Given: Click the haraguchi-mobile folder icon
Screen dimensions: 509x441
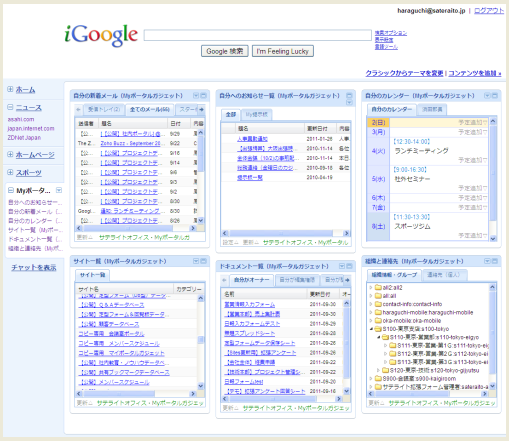Looking at the screenshot, I should 378,312.
